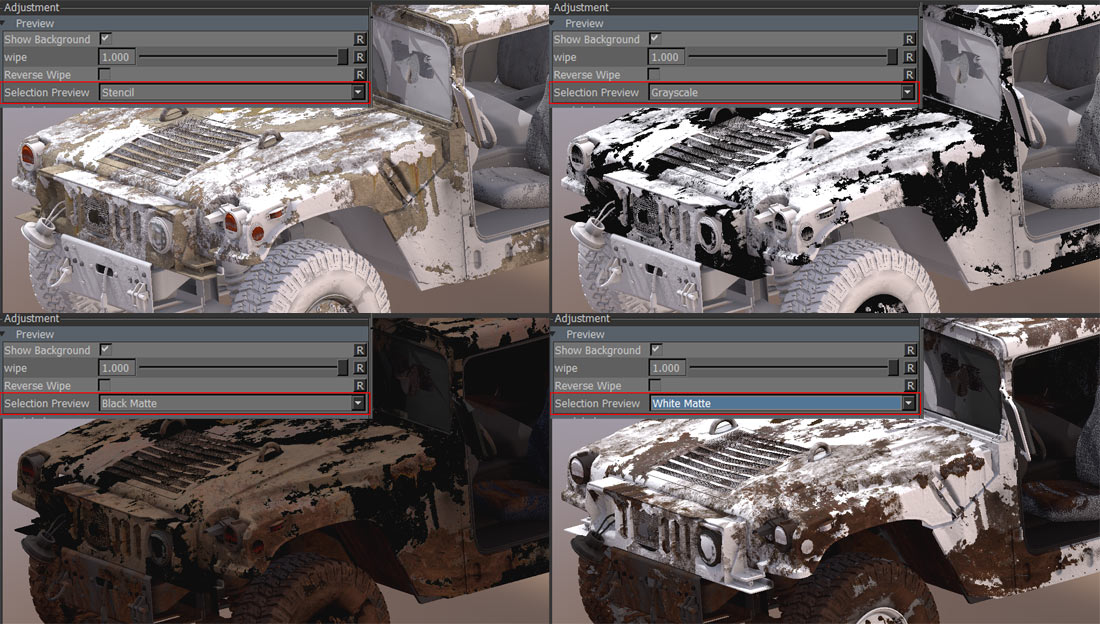Open the Selection Preview dropdown showing Stencil
Image resolution: width=1100 pixels, height=624 pixels.
pos(233,93)
